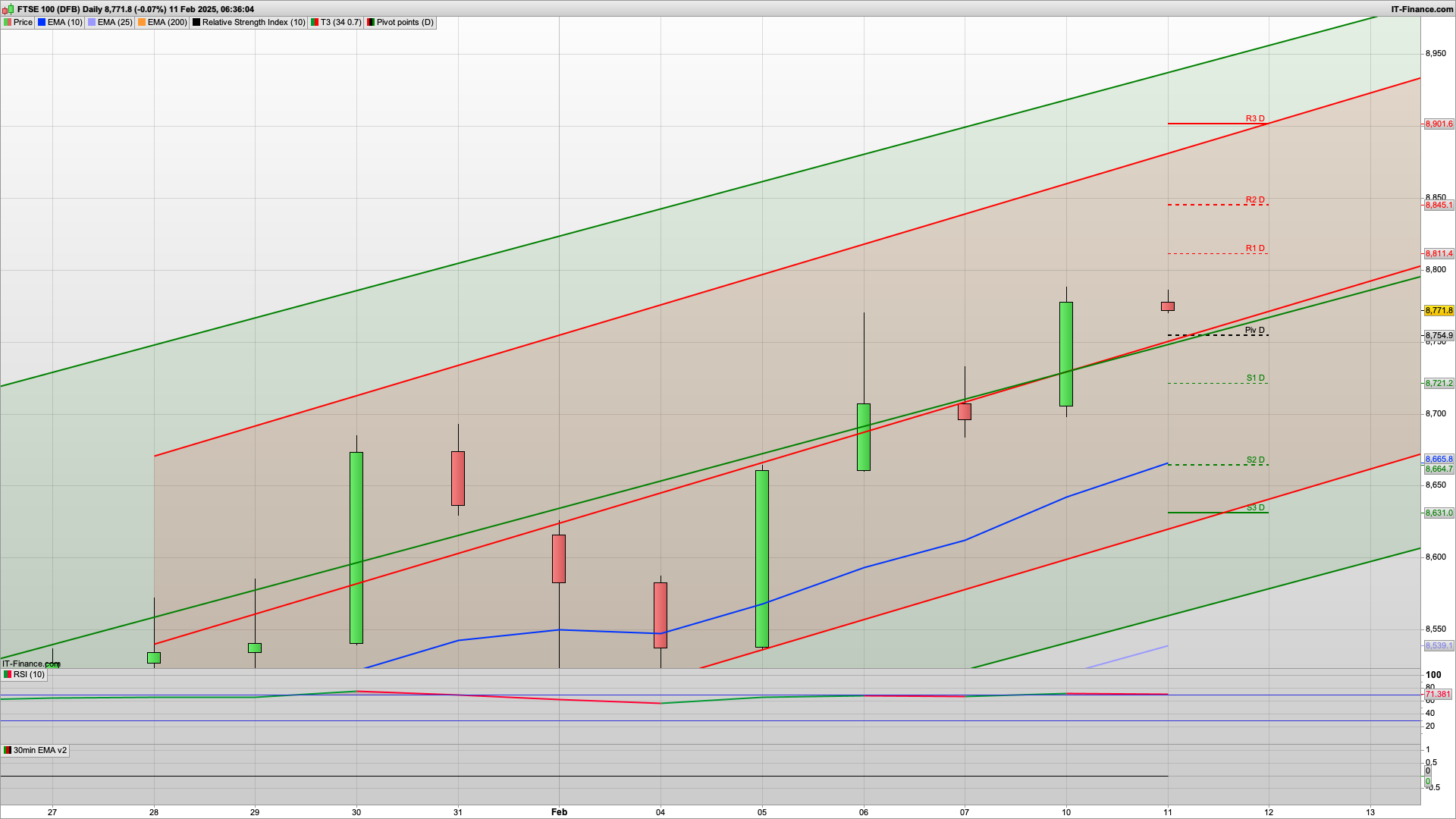Select the tall green candle on 05 Feb
Image resolution: width=1456 pixels, height=819 pixels.
(762, 559)
